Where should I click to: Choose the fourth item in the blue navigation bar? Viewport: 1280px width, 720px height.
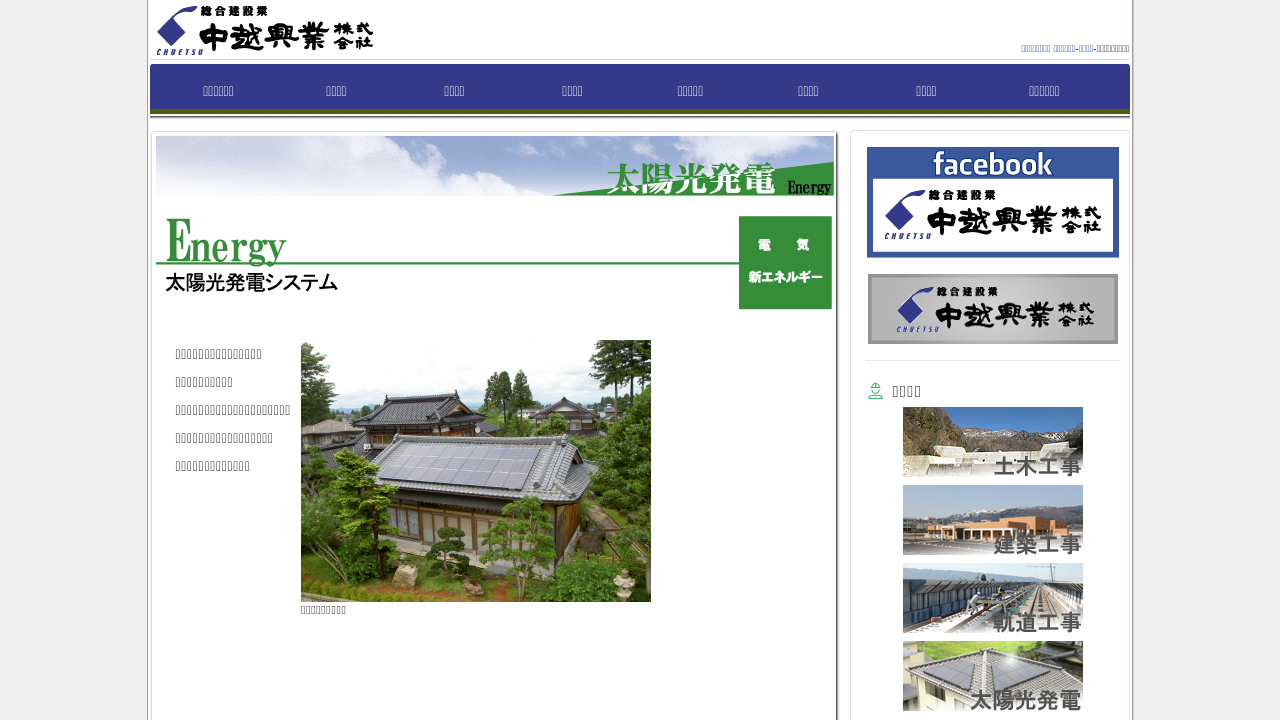[572, 91]
